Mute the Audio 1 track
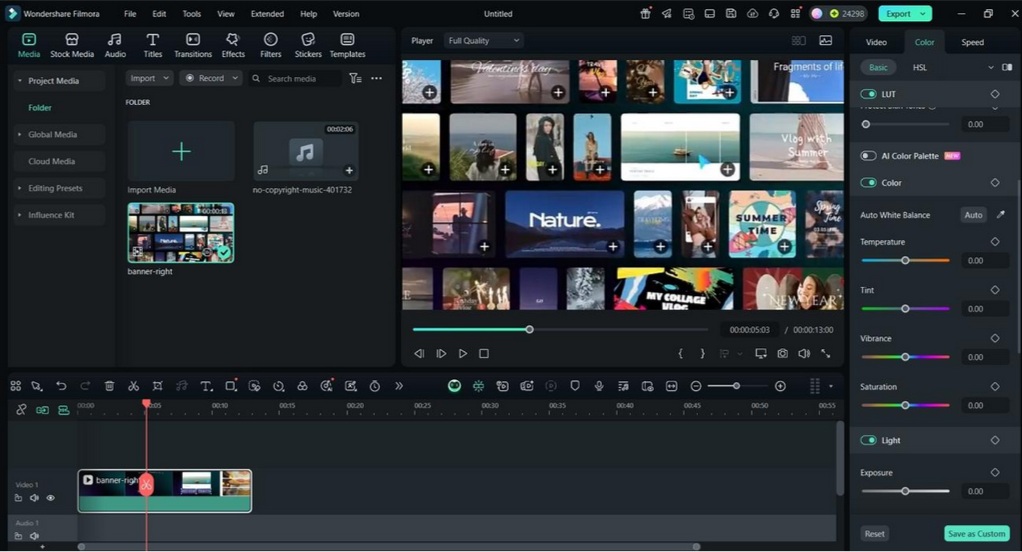Screen dimensions: 1022x552 point(35,536)
